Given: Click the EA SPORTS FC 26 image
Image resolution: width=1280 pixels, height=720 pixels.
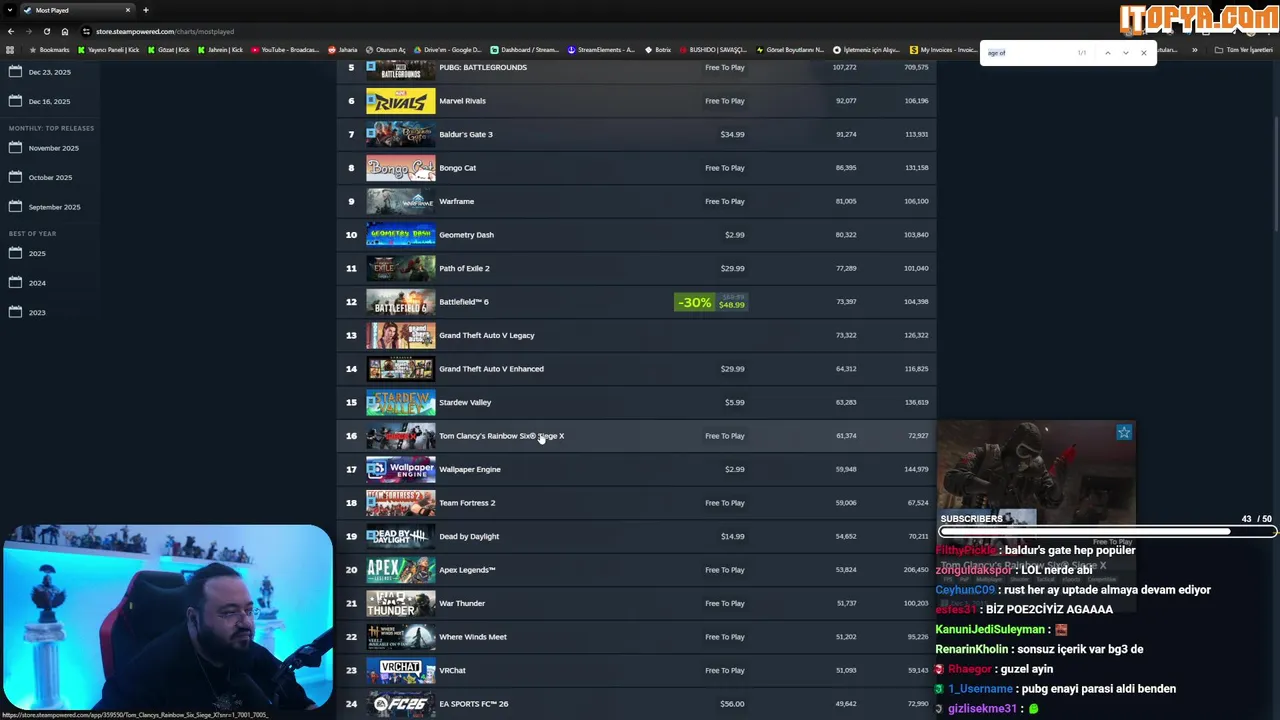Looking at the screenshot, I should pyautogui.click(x=401, y=704).
